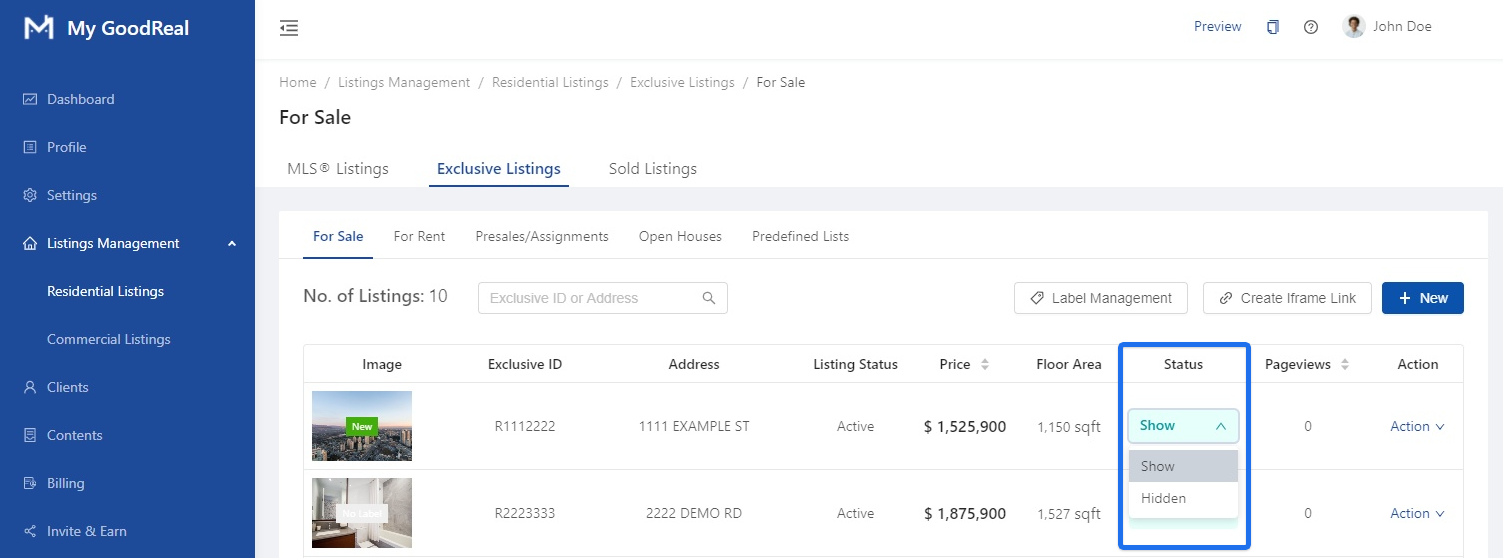This screenshot has width=1503, height=558.
Task: Click the Exclusive ID or Address search field
Action: click(590, 298)
